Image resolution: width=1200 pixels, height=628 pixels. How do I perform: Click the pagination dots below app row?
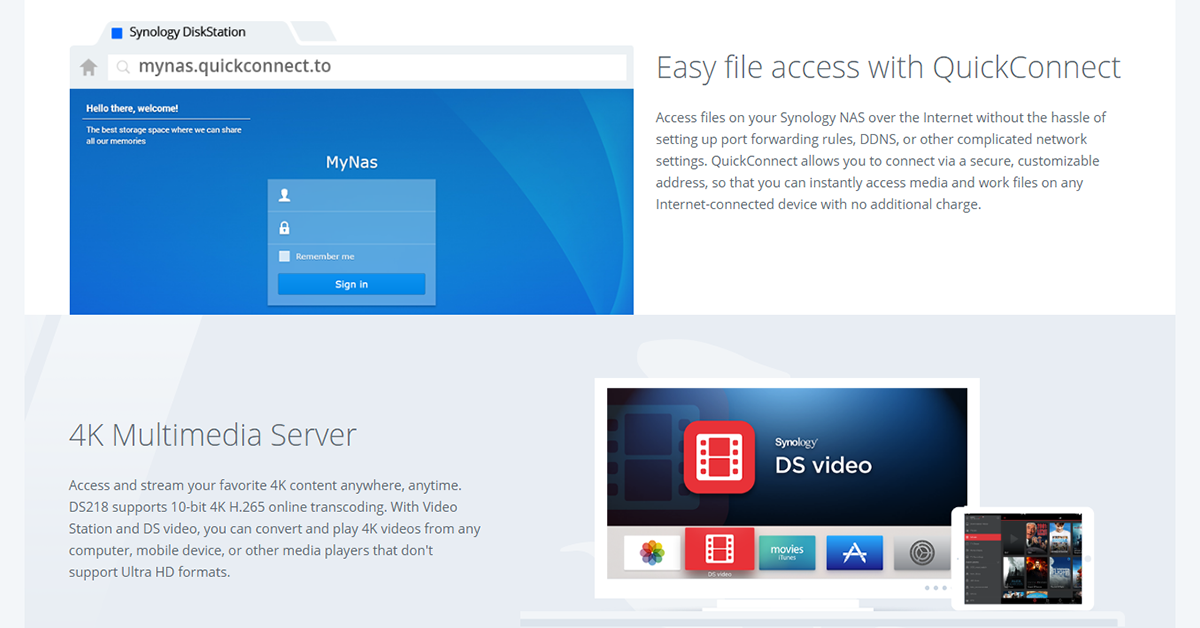(935, 588)
